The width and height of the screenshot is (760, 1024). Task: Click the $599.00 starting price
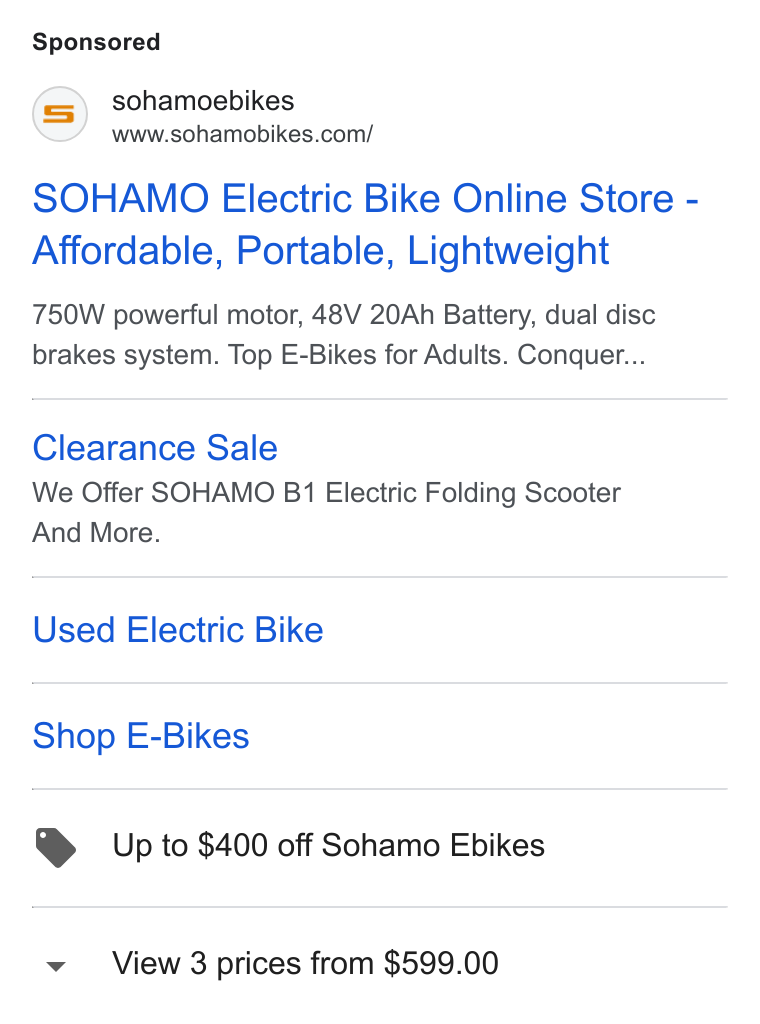coord(441,963)
